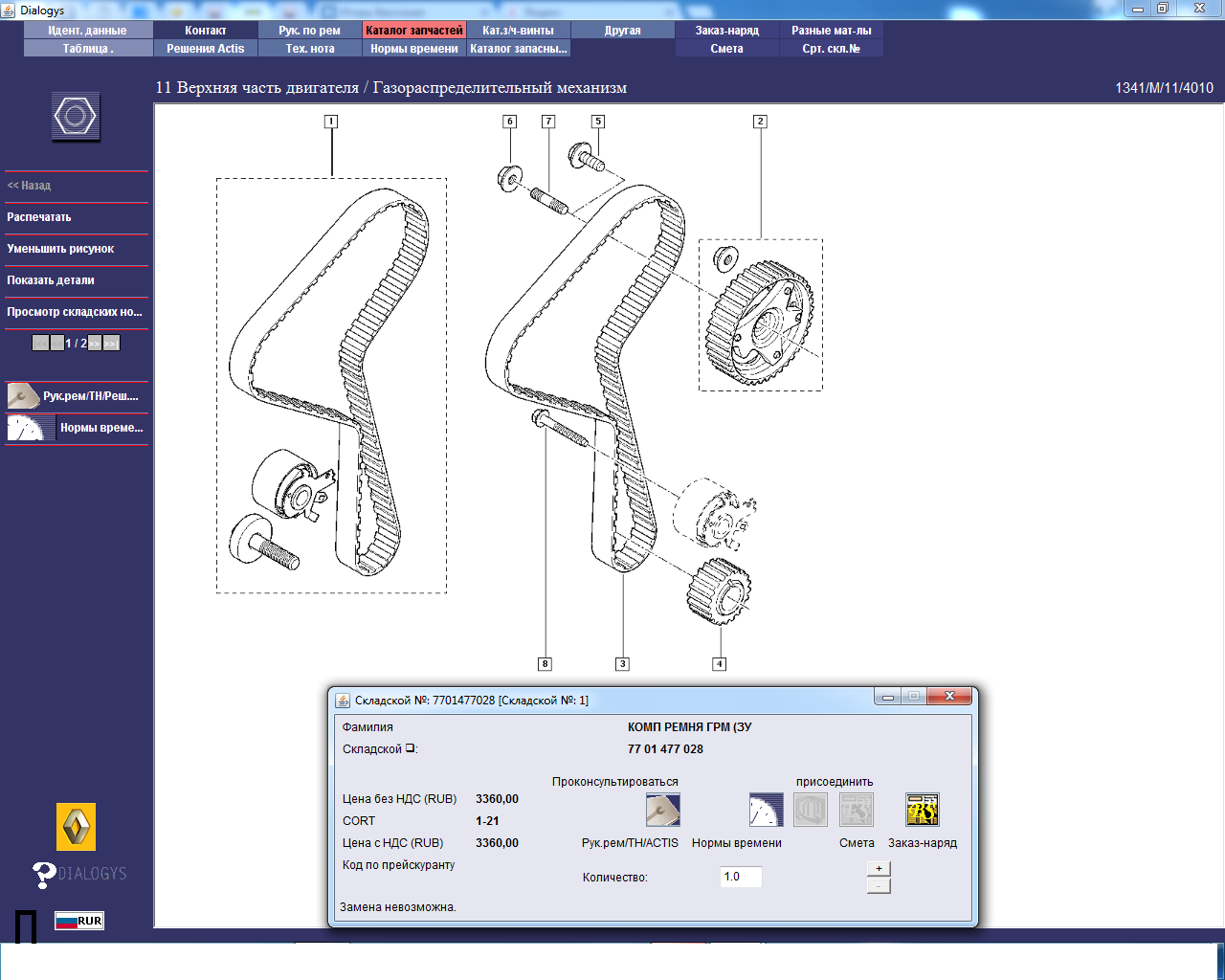Image resolution: width=1225 pixels, height=980 pixels.
Task: Minimize the main Dialogys window
Action: click(x=1137, y=9)
